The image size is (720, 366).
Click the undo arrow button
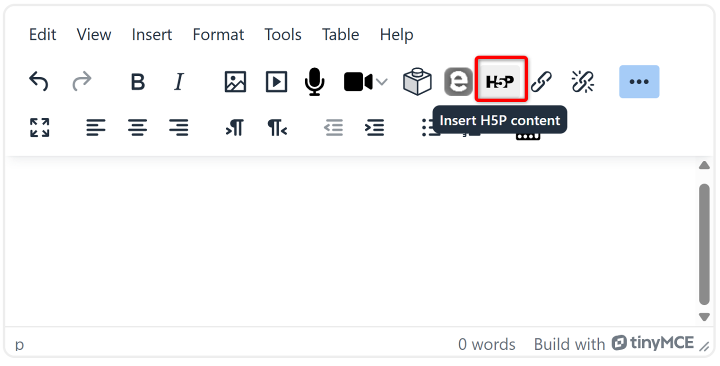pyautogui.click(x=39, y=82)
